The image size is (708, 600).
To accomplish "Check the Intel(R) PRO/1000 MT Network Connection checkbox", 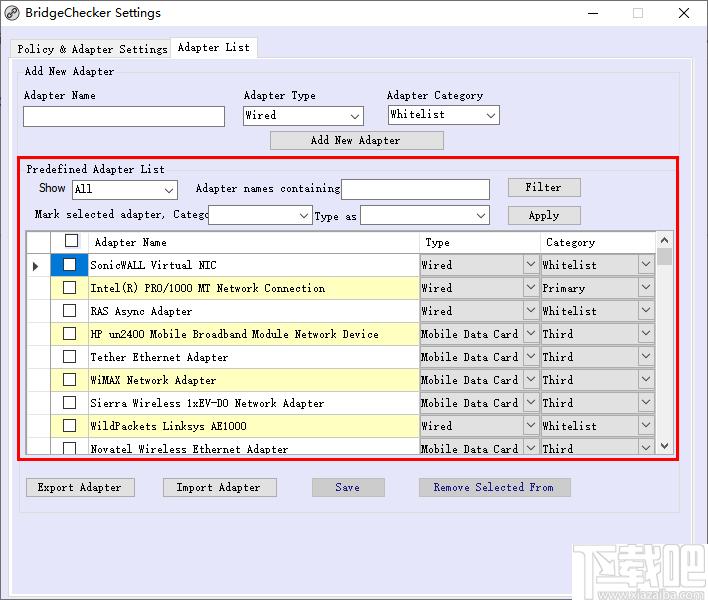I will 70,288.
